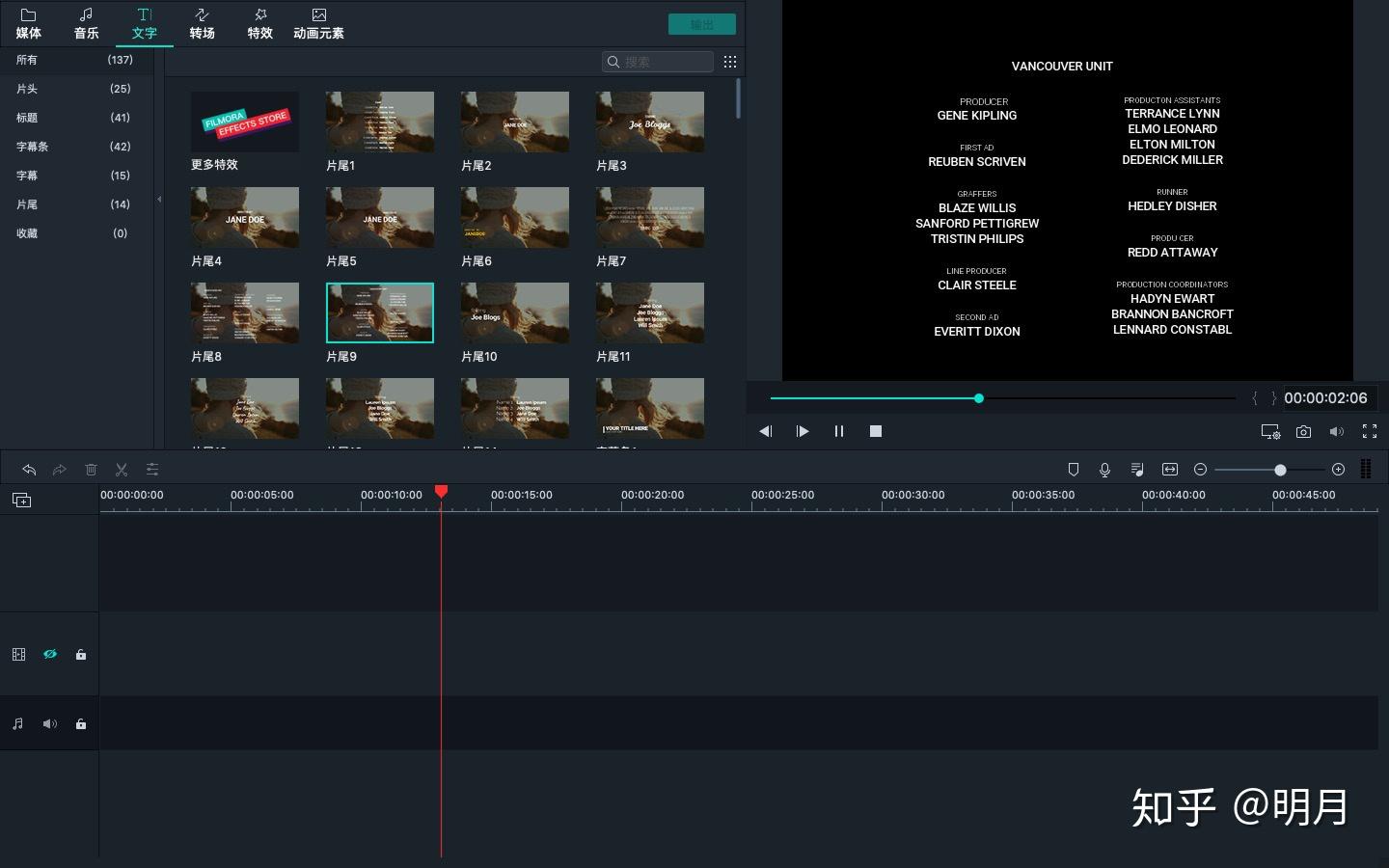Pause the preview playback
The height and width of the screenshot is (868, 1389).
[839, 431]
